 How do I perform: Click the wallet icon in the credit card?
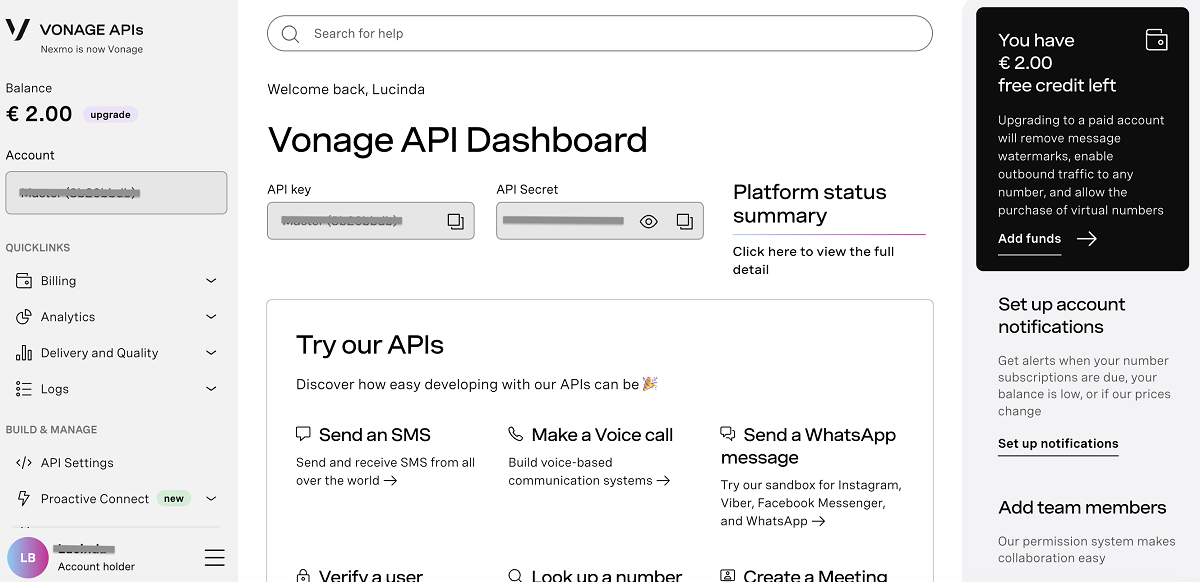click(1157, 40)
